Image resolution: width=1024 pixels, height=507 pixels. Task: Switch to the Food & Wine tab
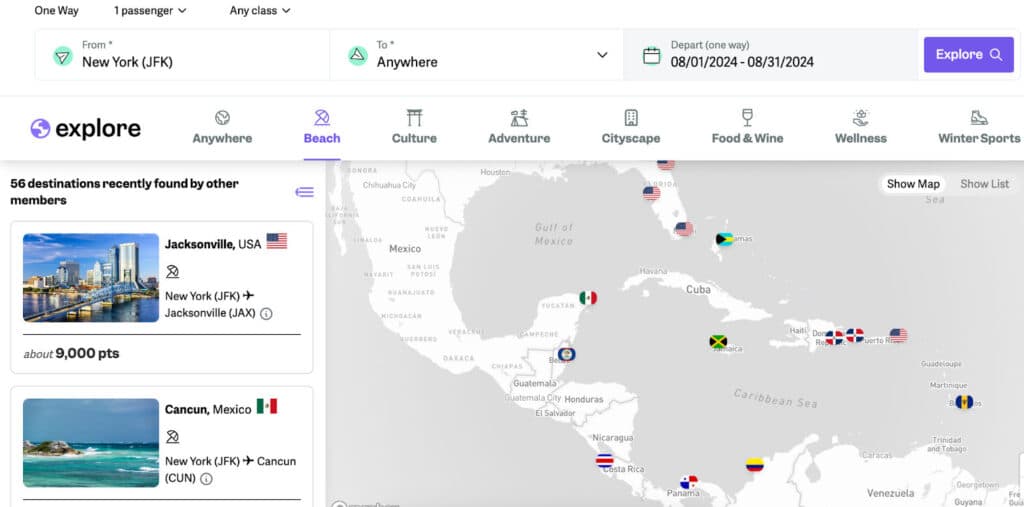747,127
